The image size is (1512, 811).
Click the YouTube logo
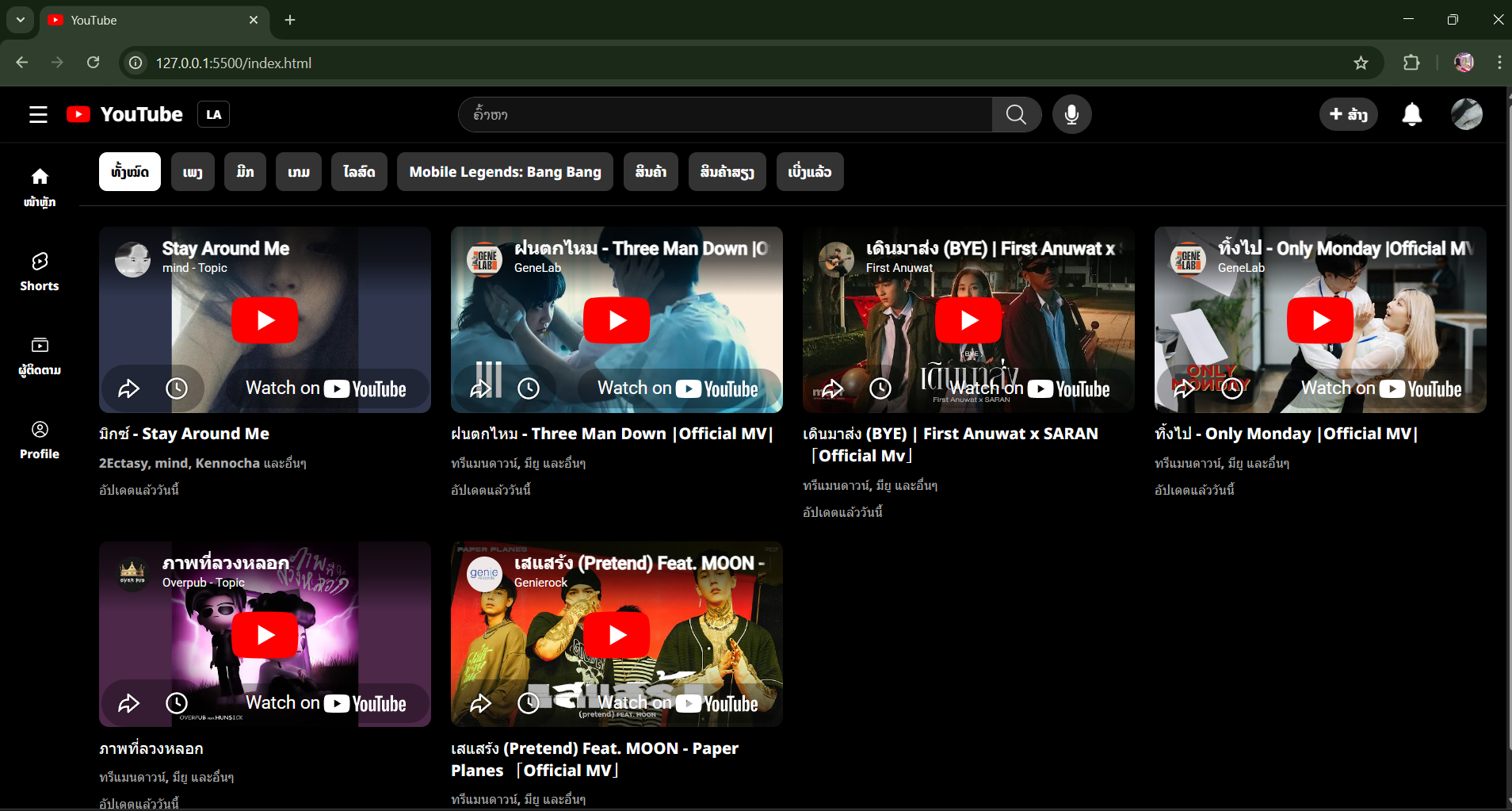coord(125,115)
